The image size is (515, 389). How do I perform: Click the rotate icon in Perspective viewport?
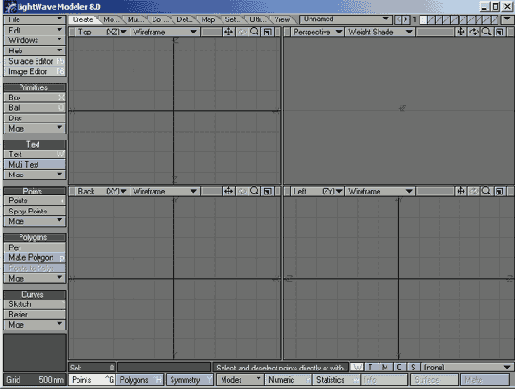[474, 32]
